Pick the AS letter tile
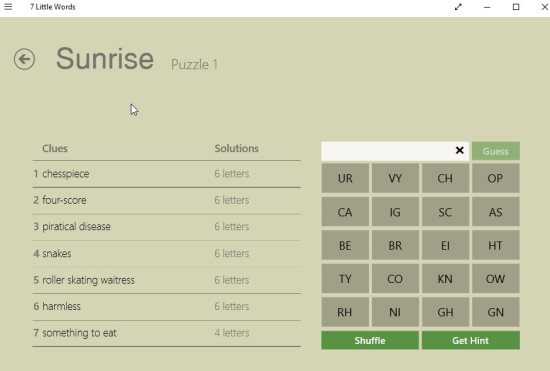The width and height of the screenshot is (550, 371). [495, 212]
